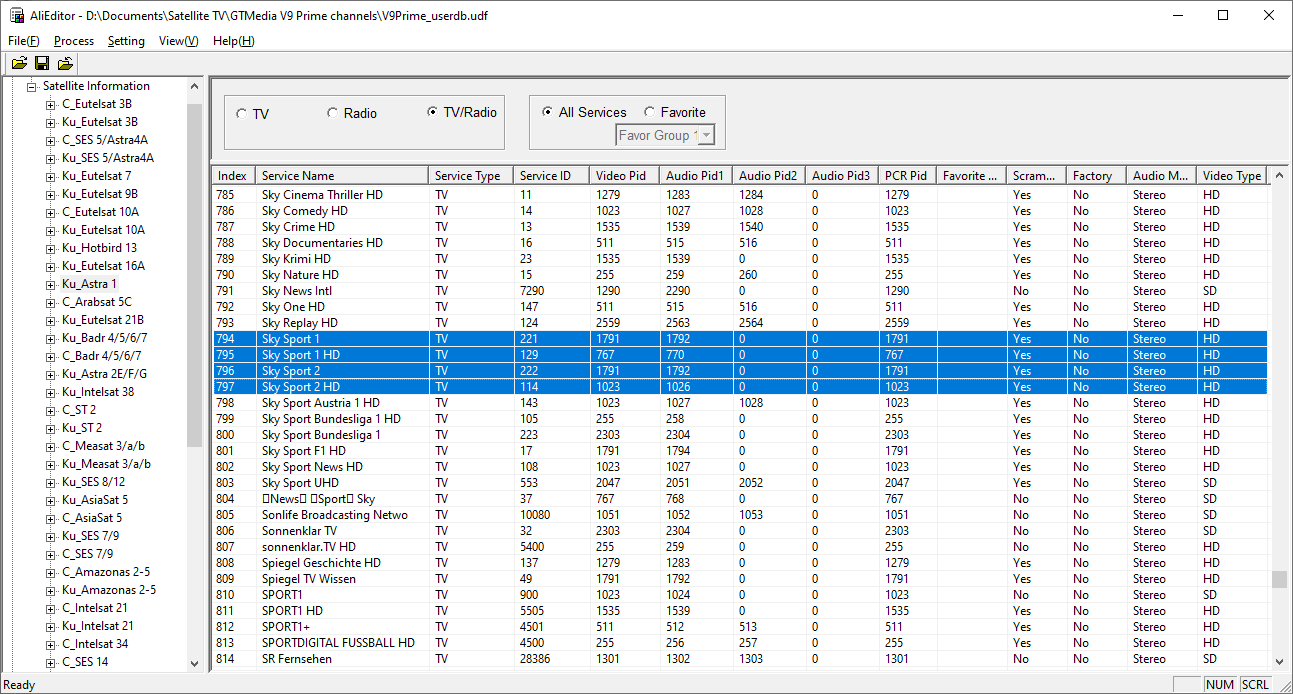Select Ku_Amazonas 2-5 satellite

coord(109,590)
